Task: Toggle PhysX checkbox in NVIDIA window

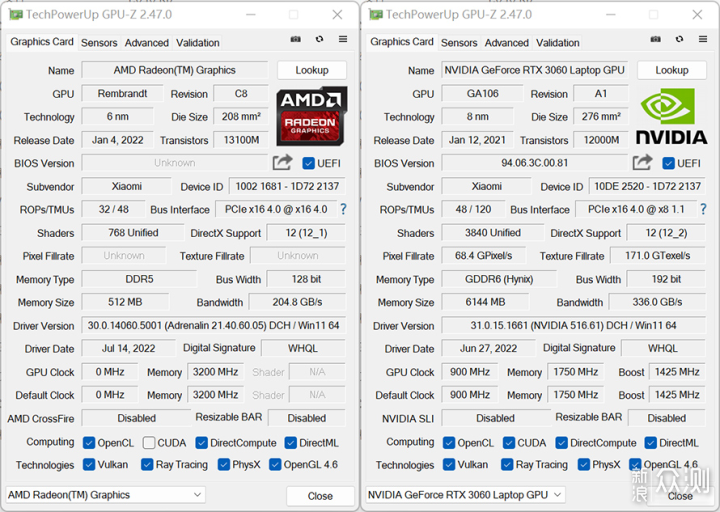Action: [x=583, y=464]
